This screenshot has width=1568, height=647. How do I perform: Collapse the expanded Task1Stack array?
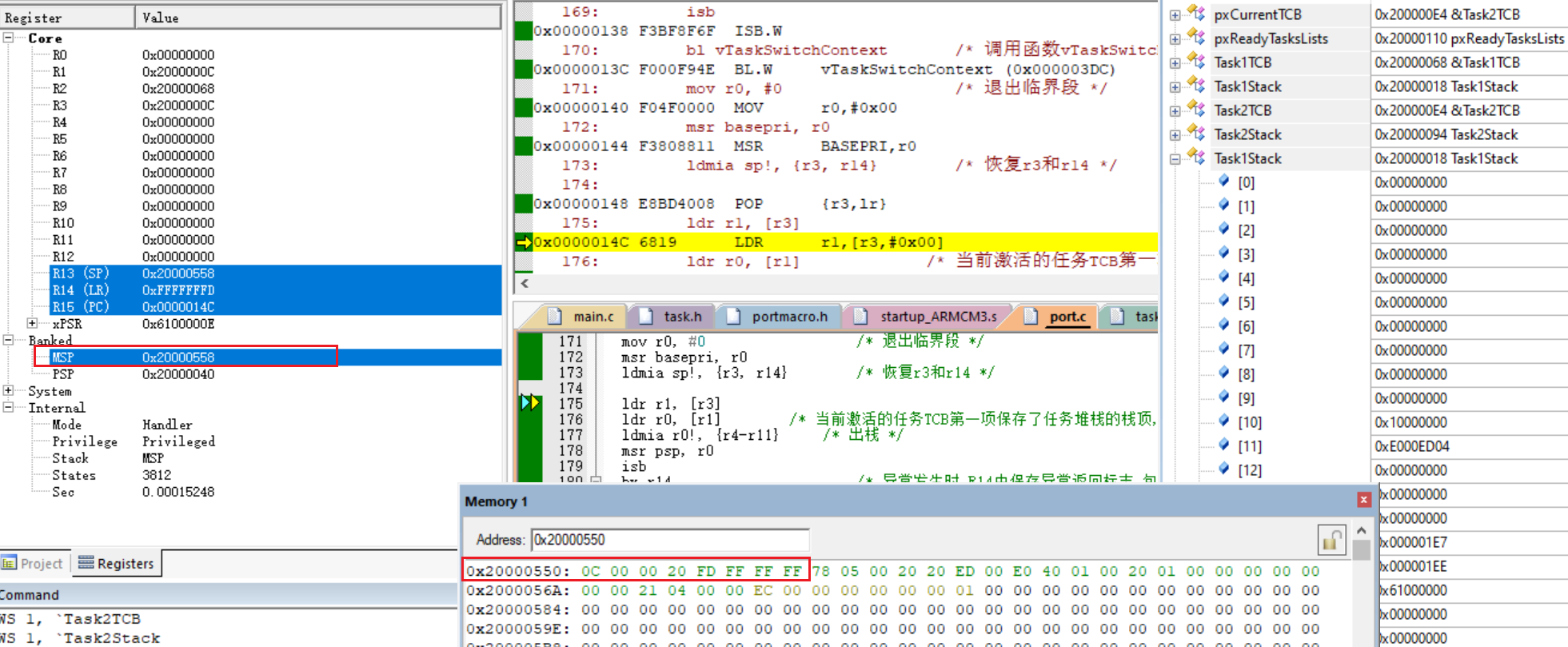[x=1175, y=158]
